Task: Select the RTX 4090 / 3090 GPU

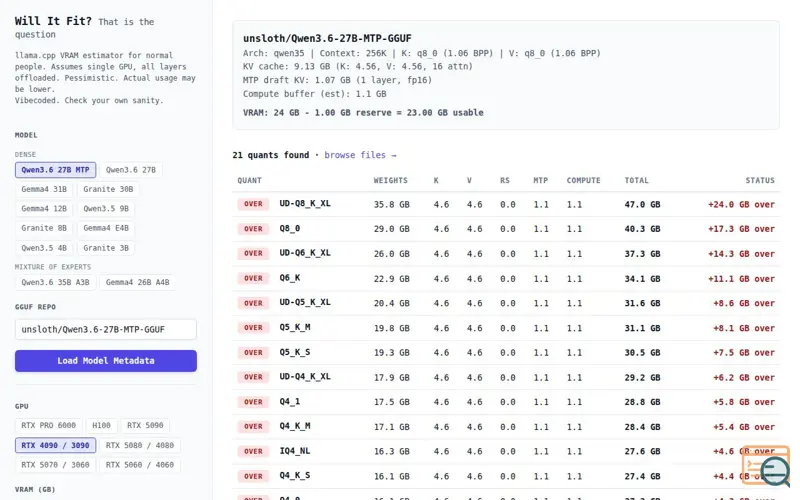Action: [55, 445]
